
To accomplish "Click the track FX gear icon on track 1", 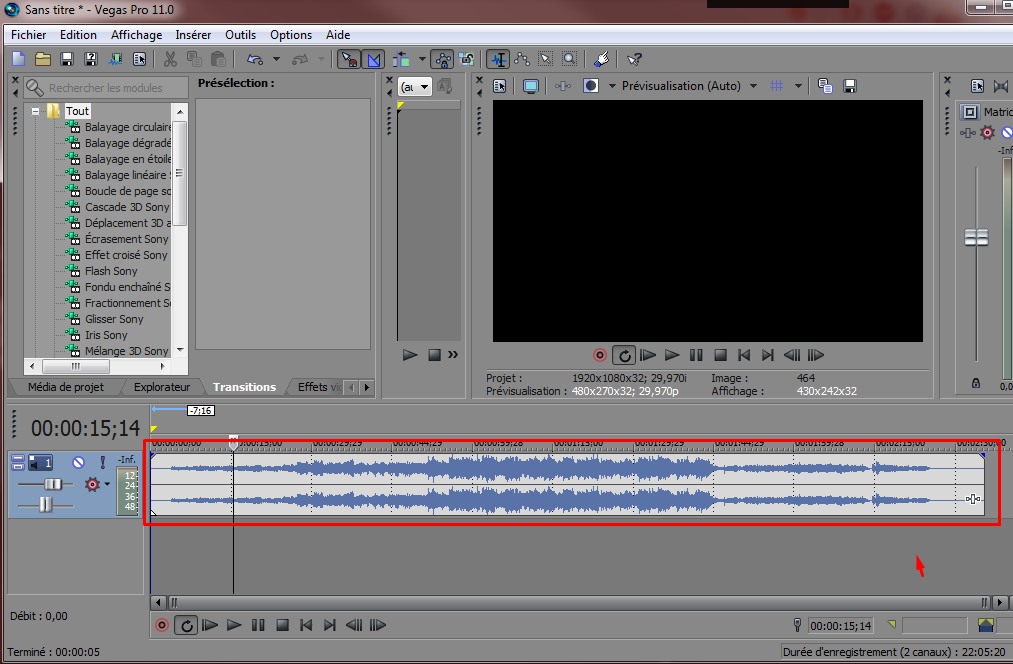I will 93,484.
